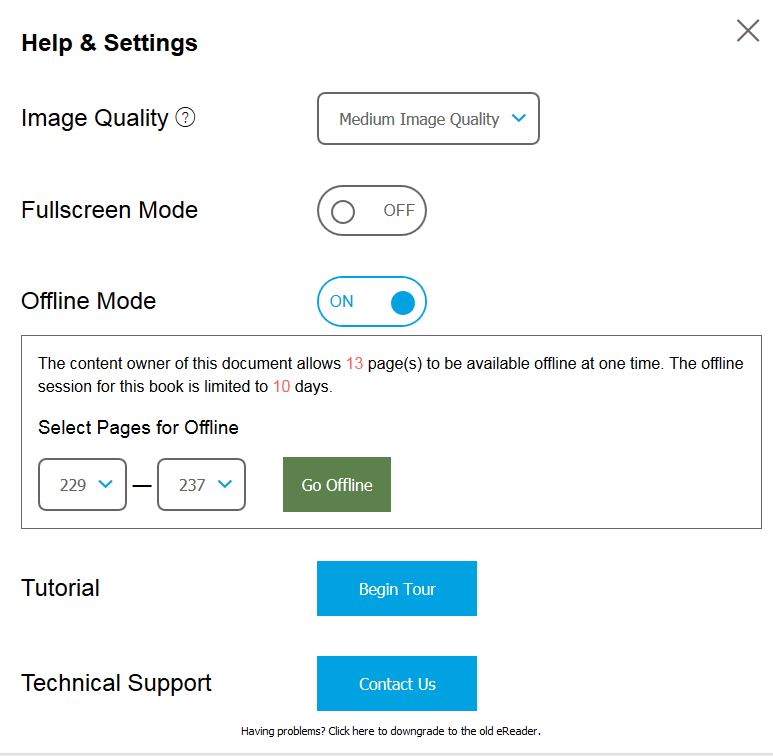Viewport: 773px width, 756px height.
Task: Click the Fullscreen Mode label
Action: 109,210
